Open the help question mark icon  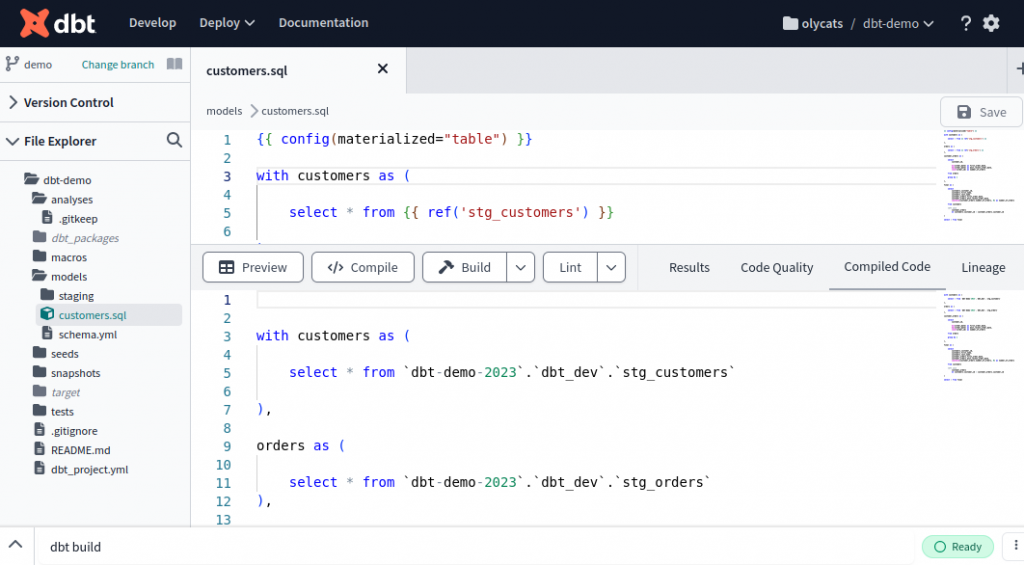tap(965, 24)
